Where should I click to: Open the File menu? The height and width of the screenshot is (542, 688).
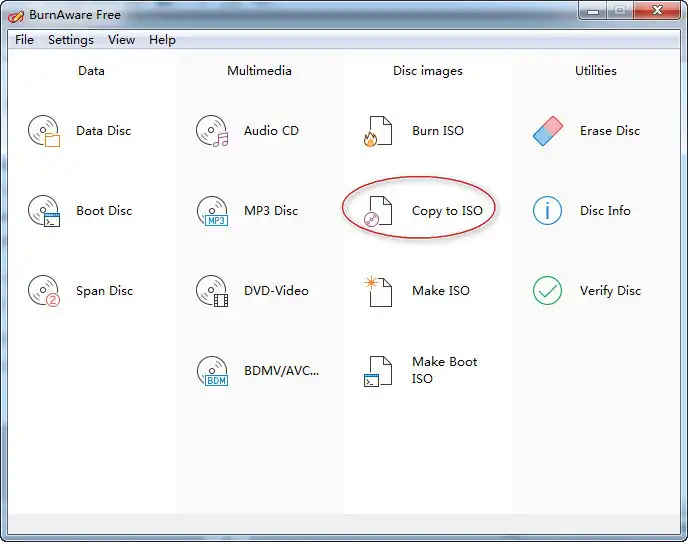pyautogui.click(x=24, y=40)
